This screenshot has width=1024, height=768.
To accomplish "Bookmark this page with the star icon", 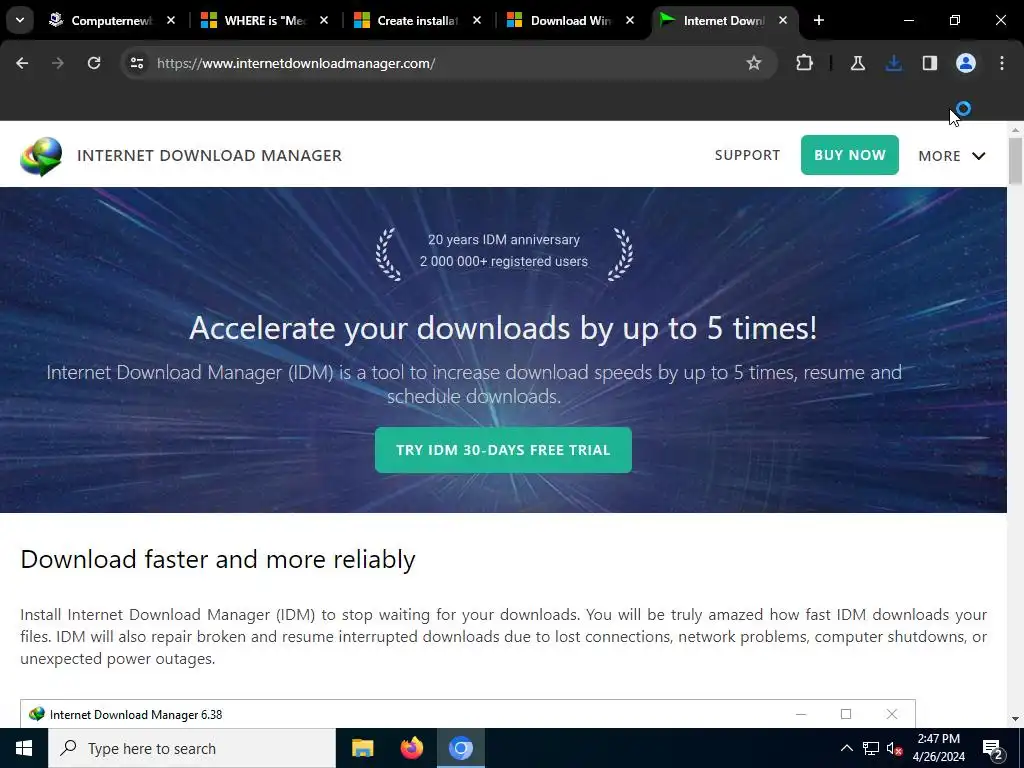I will click(x=754, y=63).
